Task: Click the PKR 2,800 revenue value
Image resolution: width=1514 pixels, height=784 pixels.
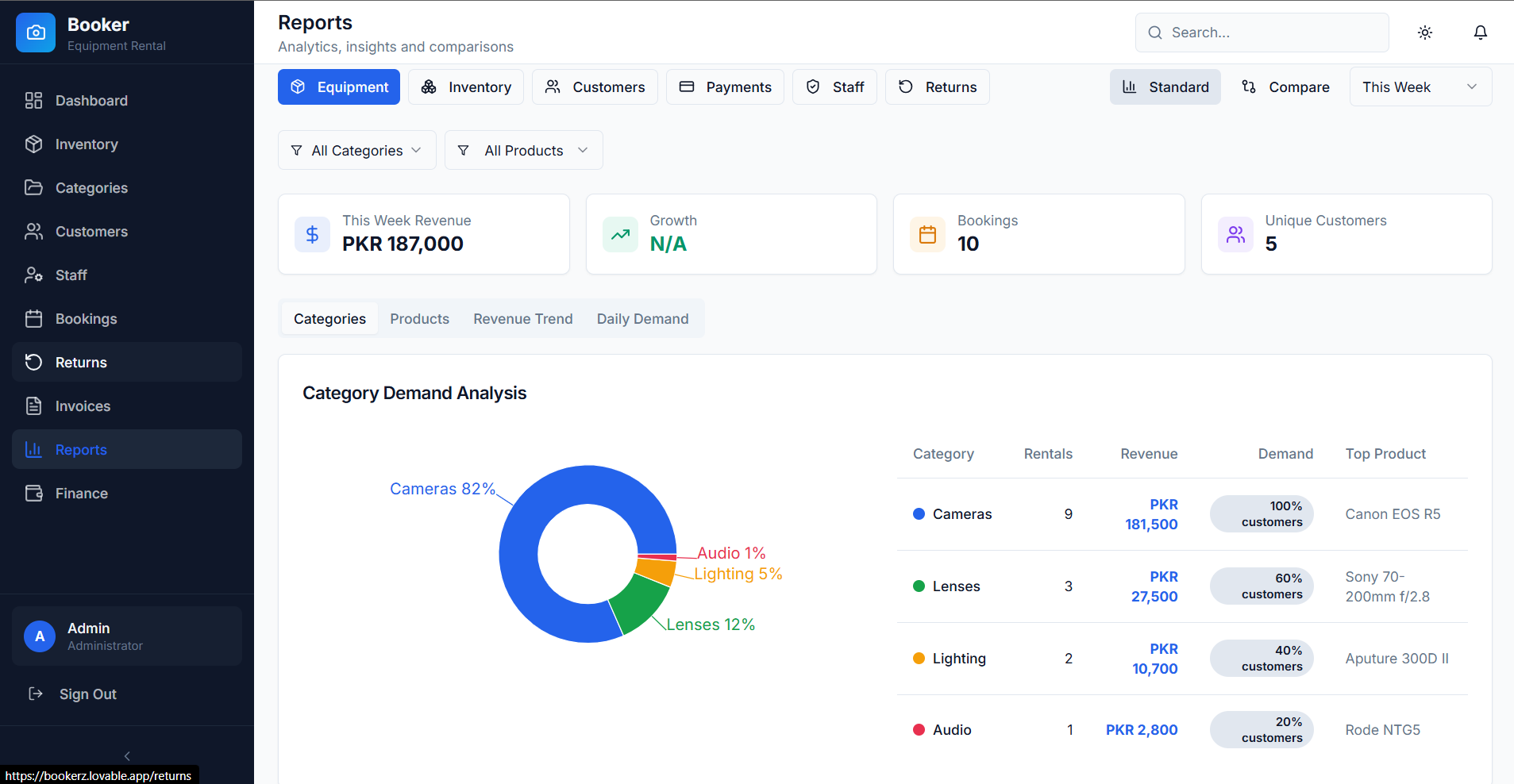Action: pos(1142,730)
